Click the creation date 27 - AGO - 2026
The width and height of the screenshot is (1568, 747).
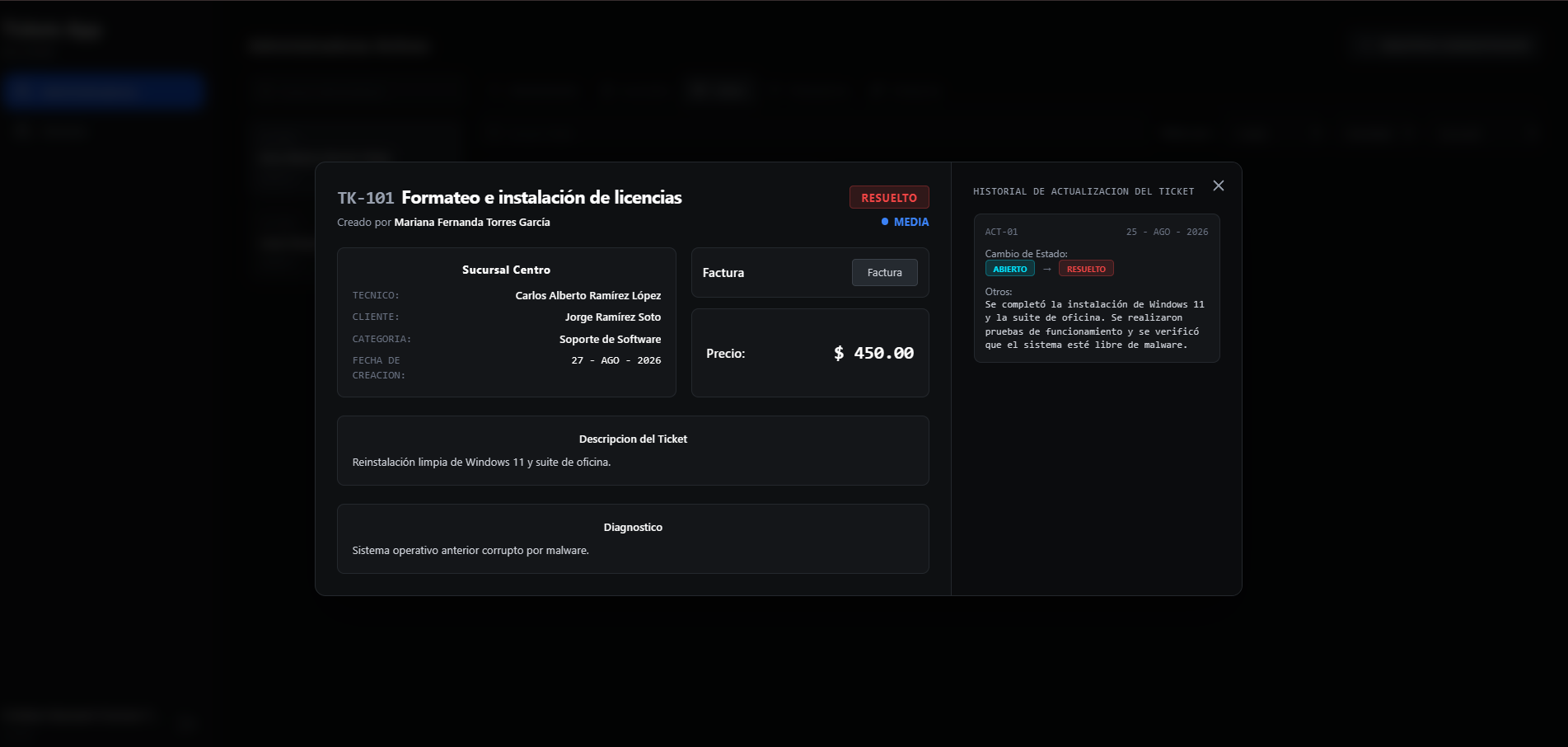[x=616, y=360]
